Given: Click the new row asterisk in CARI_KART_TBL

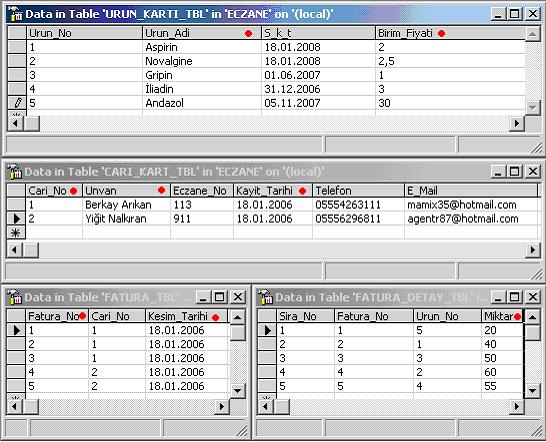Looking at the screenshot, I should (16, 232).
